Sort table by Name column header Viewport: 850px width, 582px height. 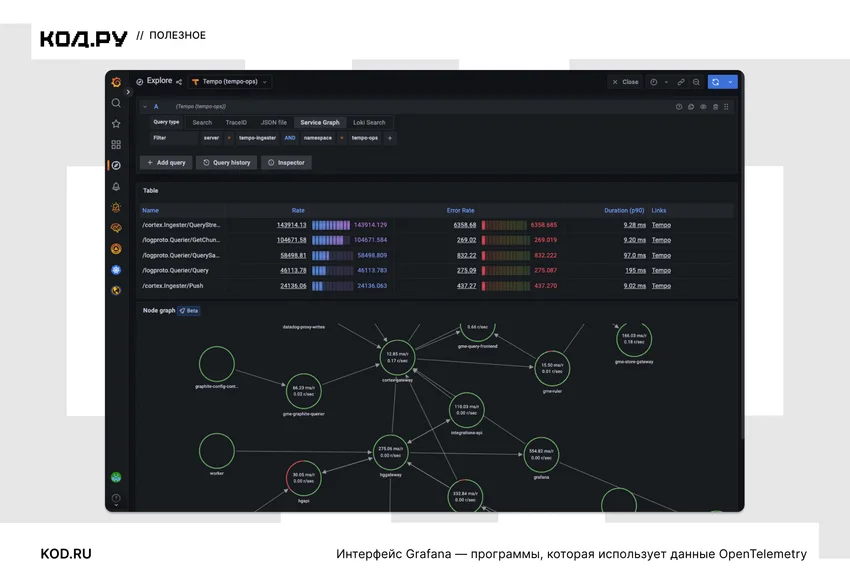click(x=150, y=210)
